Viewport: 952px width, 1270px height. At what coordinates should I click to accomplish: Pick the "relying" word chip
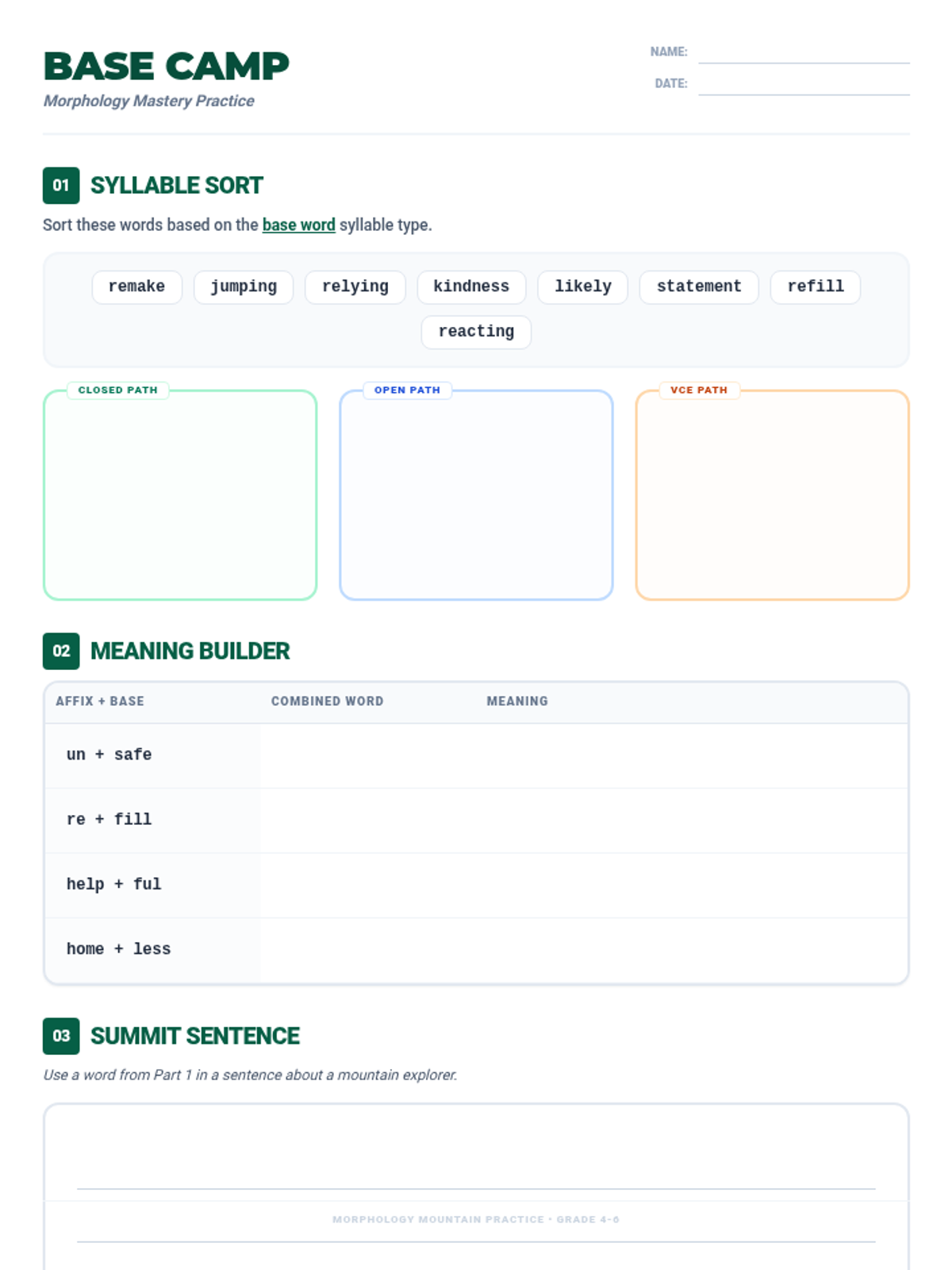click(x=355, y=287)
